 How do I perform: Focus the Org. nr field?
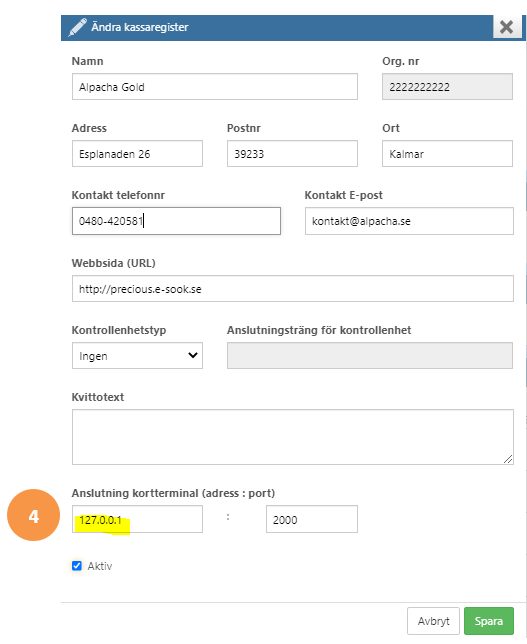click(447, 87)
